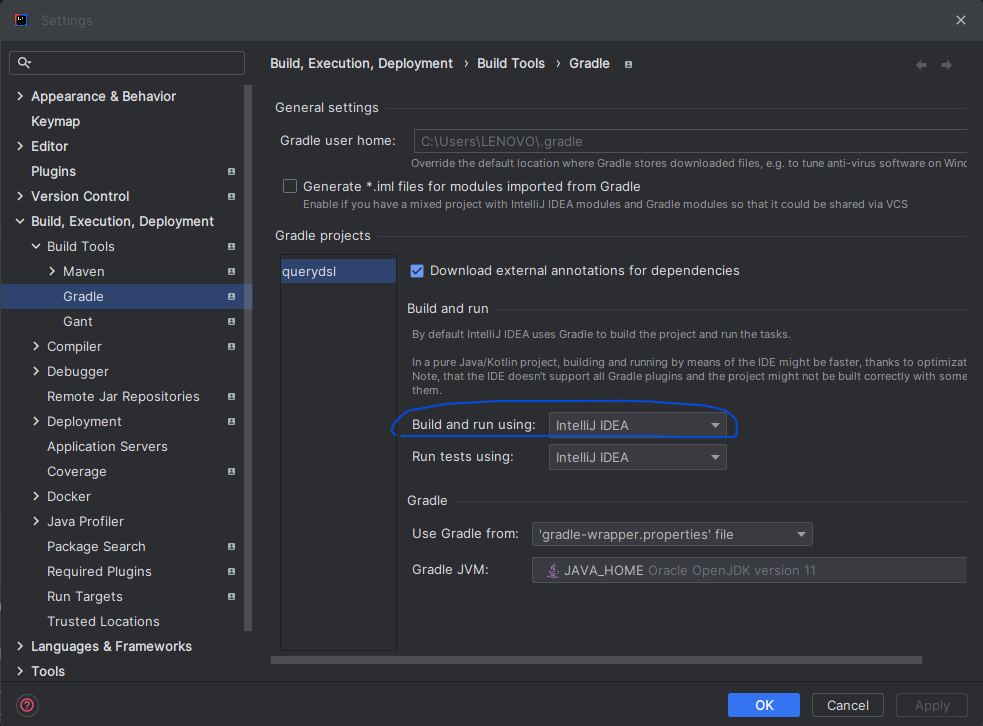Click the project icon next to Required Plugins
This screenshot has width=983, height=726.
(231, 572)
